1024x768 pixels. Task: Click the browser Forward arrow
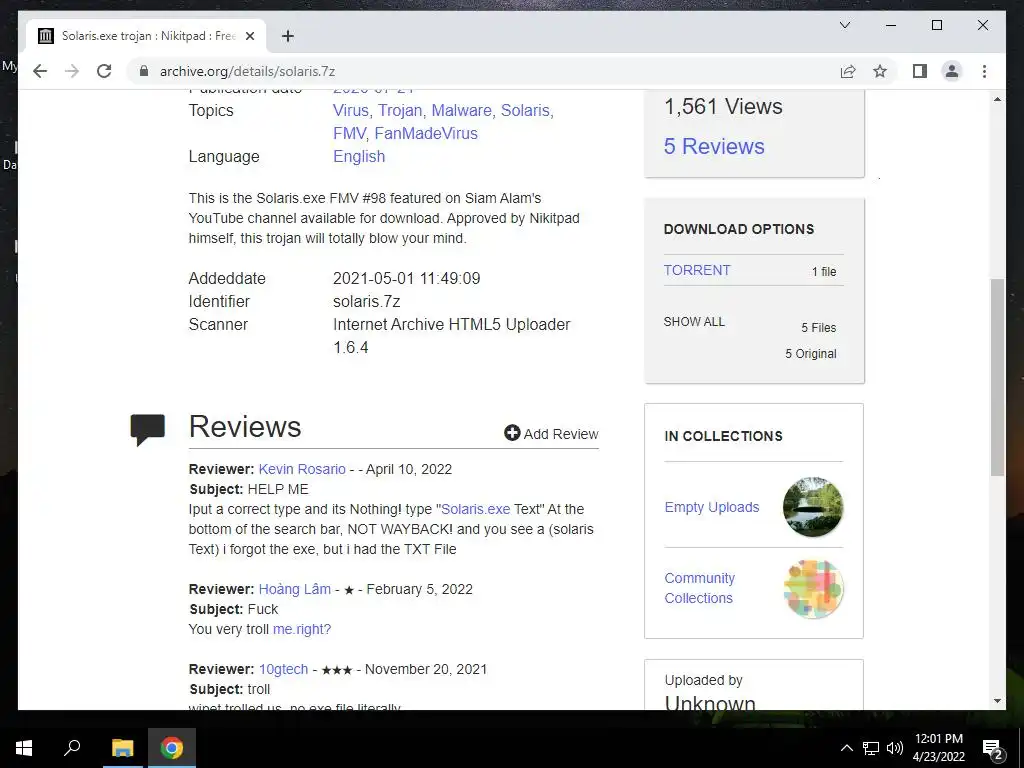point(72,71)
